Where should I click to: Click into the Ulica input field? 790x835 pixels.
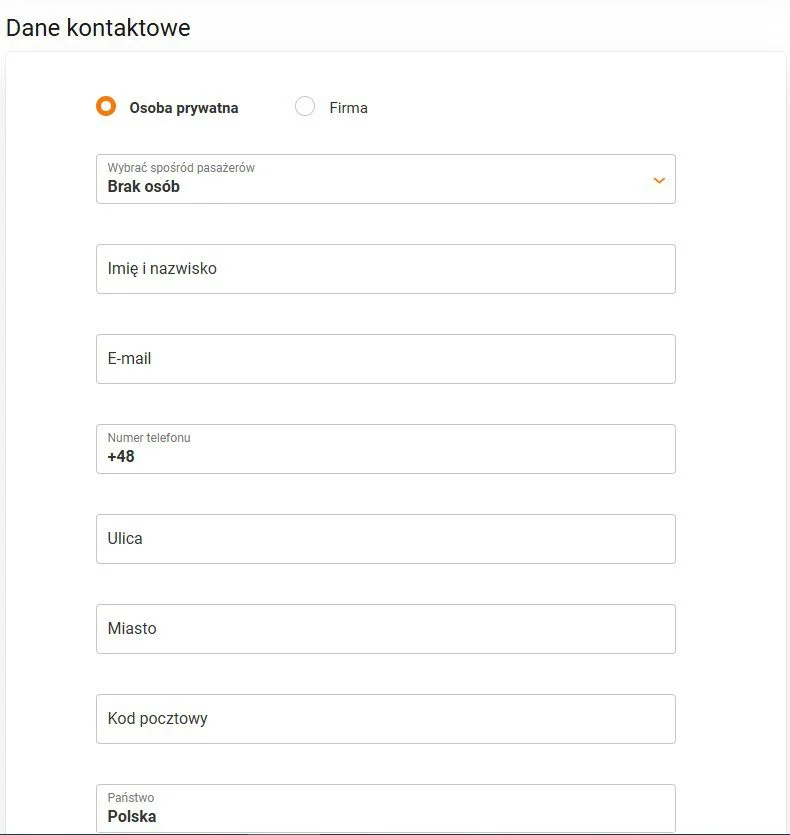coord(385,539)
